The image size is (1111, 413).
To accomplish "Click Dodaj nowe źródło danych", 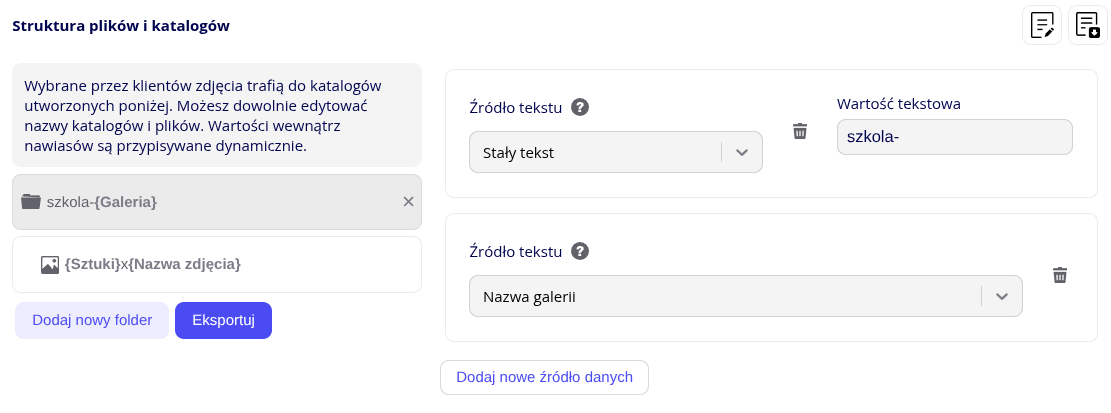I will click(x=544, y=378).
